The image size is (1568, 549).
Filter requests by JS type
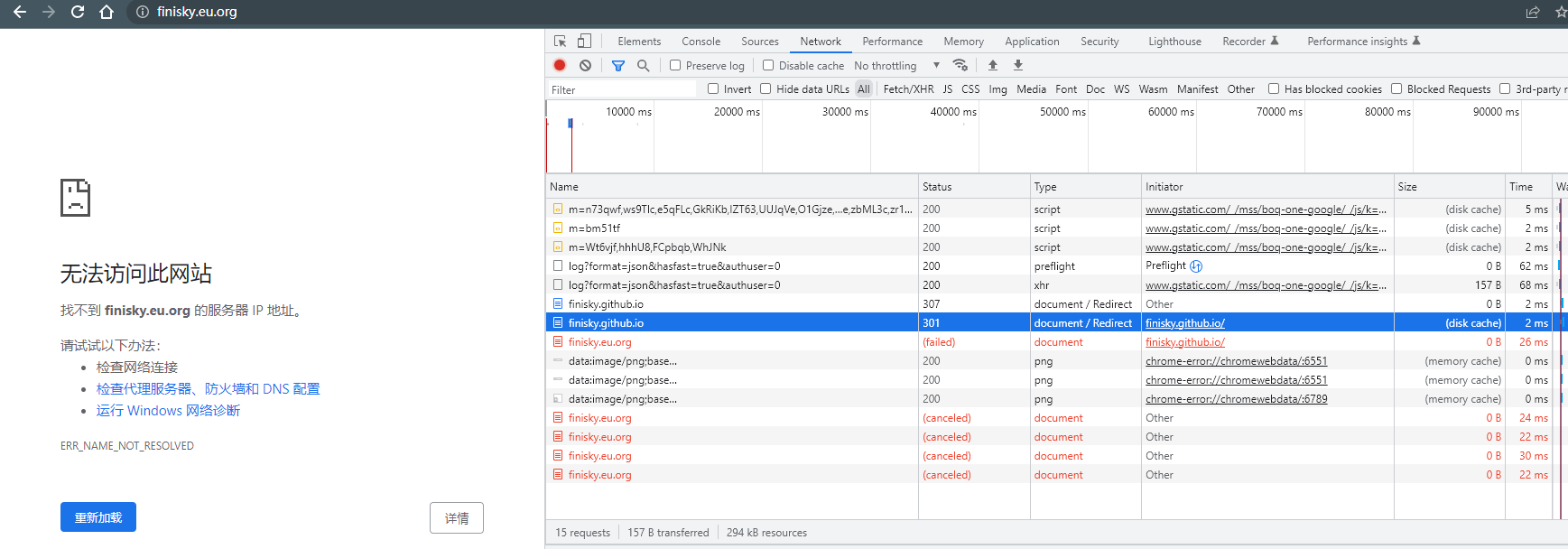[x=948, y=89]
